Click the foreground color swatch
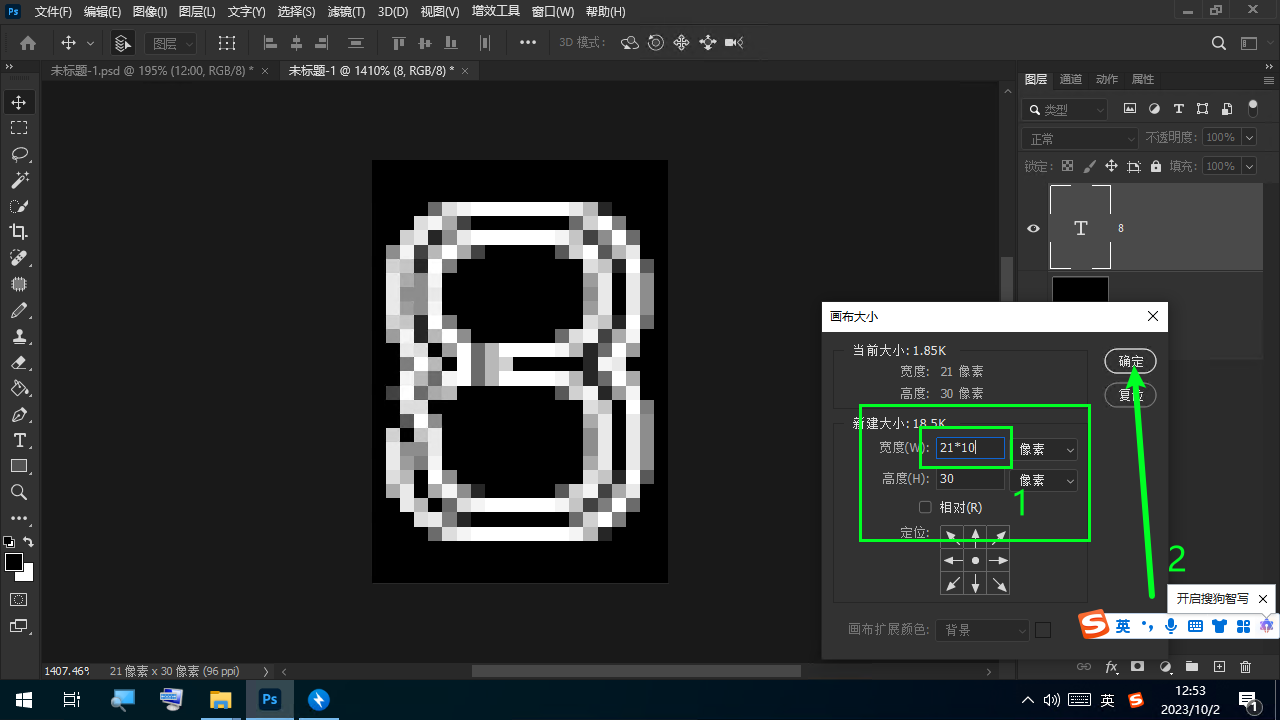This screenshot has width=1280, height=720. pyautogui.click(x=14, y=562)
